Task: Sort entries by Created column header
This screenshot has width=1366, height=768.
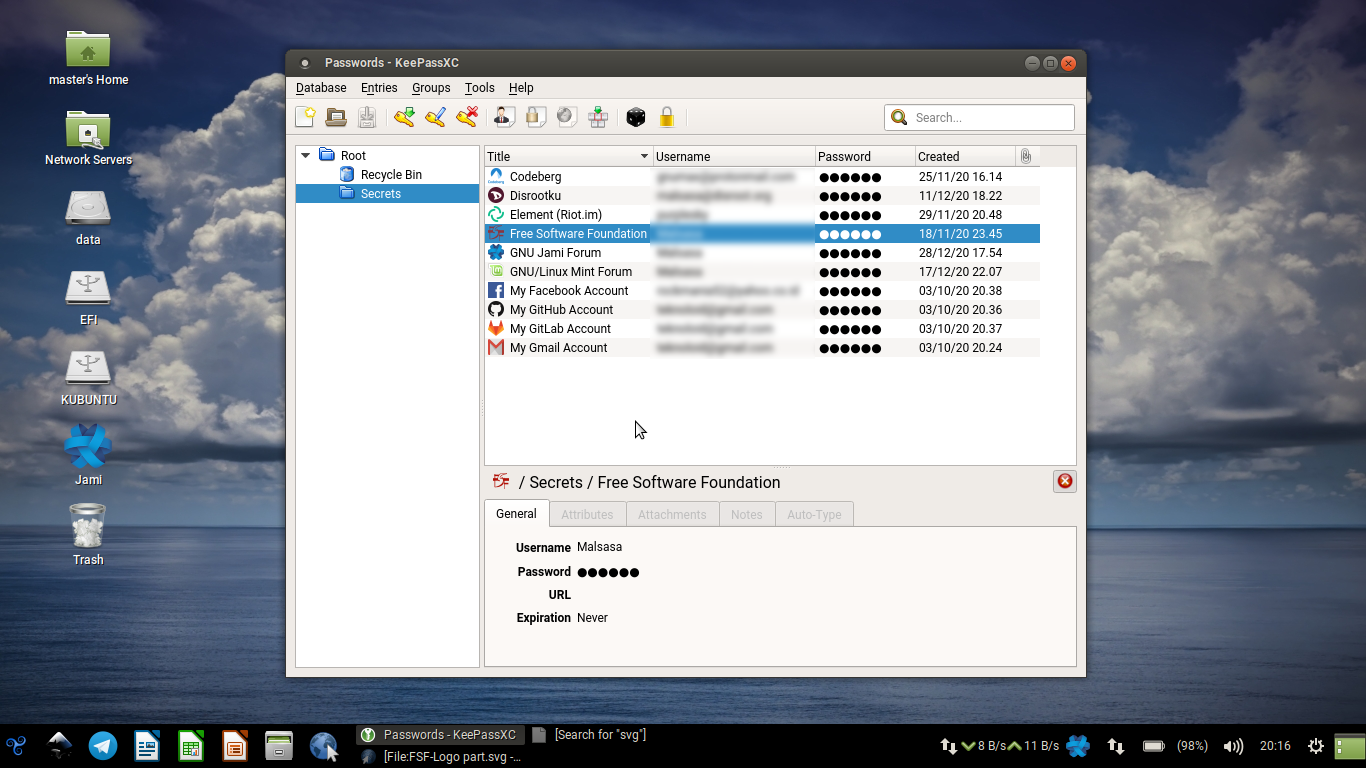Action: tap(965, 156)
